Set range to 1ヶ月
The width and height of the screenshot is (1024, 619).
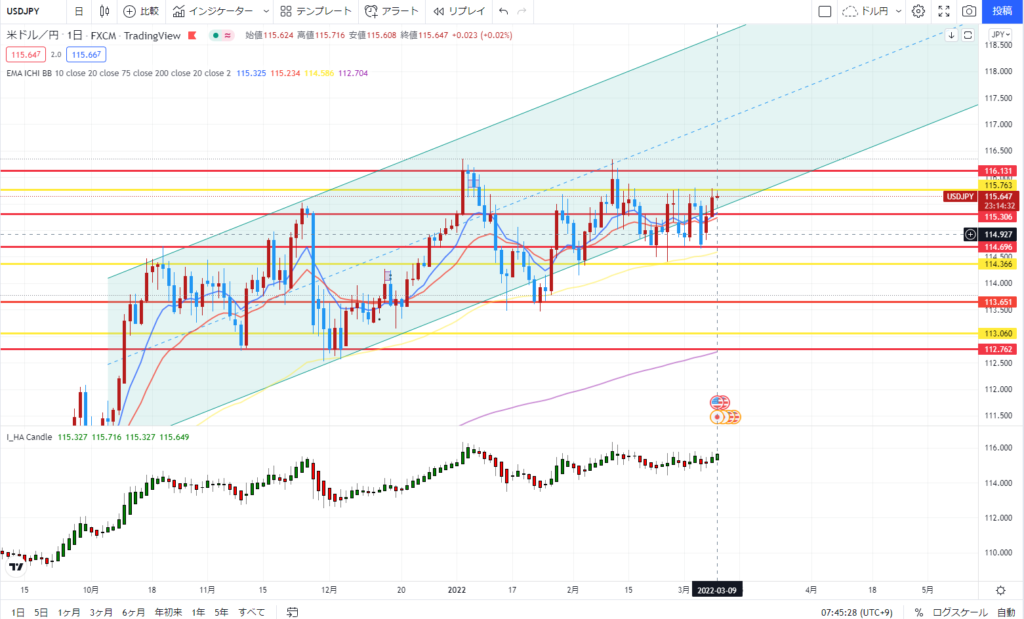(x=69, y=612)
